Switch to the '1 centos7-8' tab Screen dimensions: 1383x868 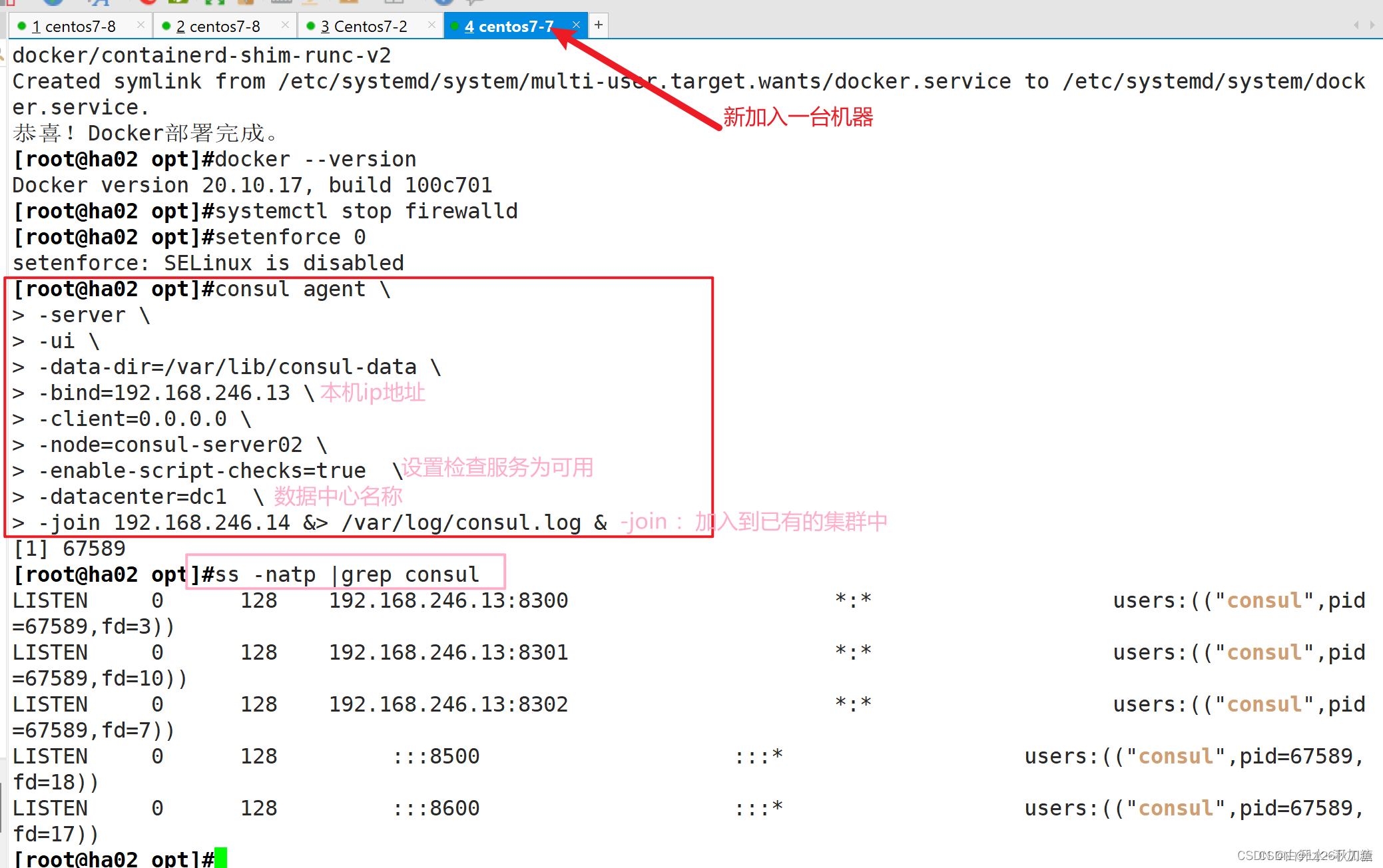pyautogui.click(x=73, y=26)
